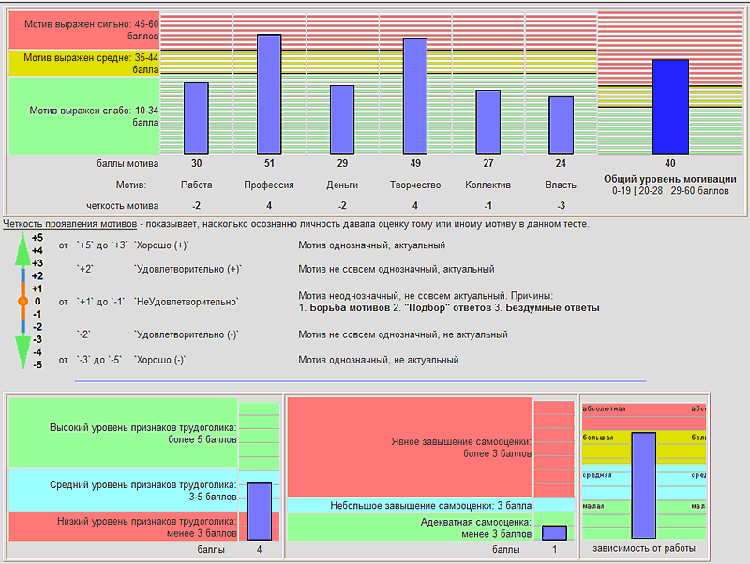Click the red 'Мотив выражен сильно' legend
Viewport: 750px width, 564px height.
click(x=84, y=30)
